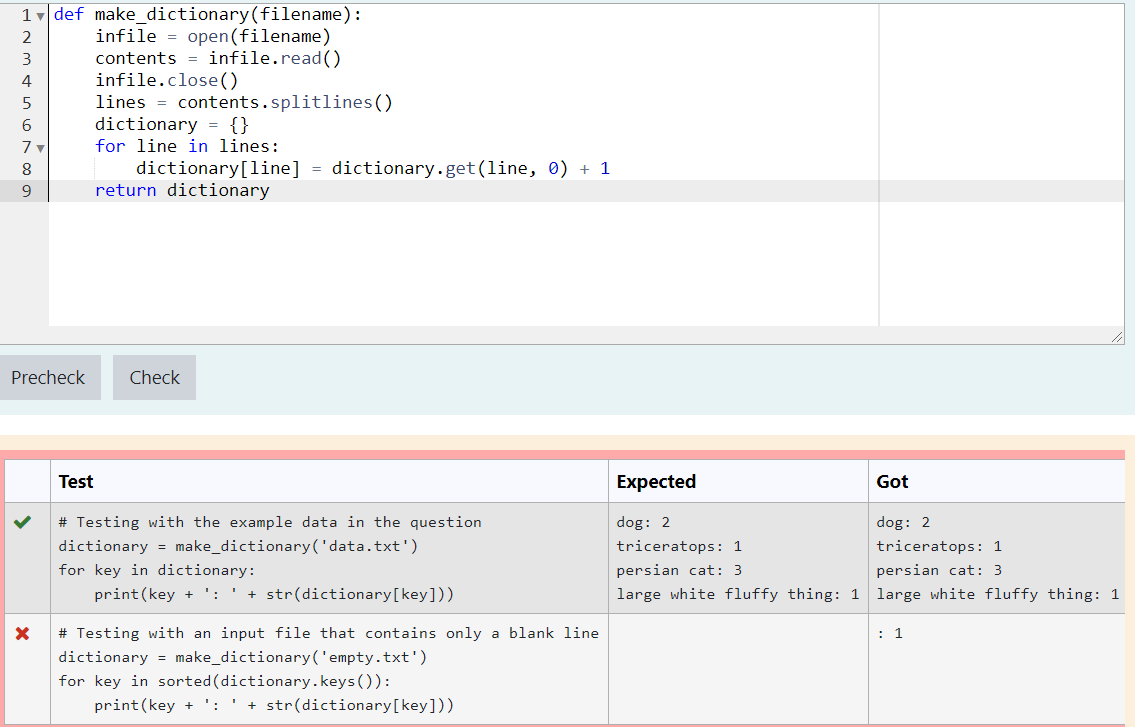Click the dictionary.get(line, 0) + 1 line

point(373,169)
